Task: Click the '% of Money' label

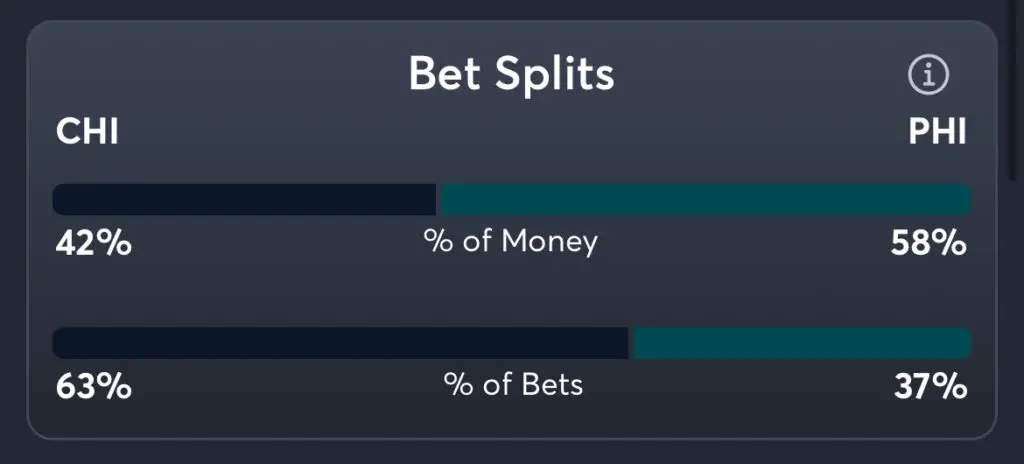Action: click(511, 242)
